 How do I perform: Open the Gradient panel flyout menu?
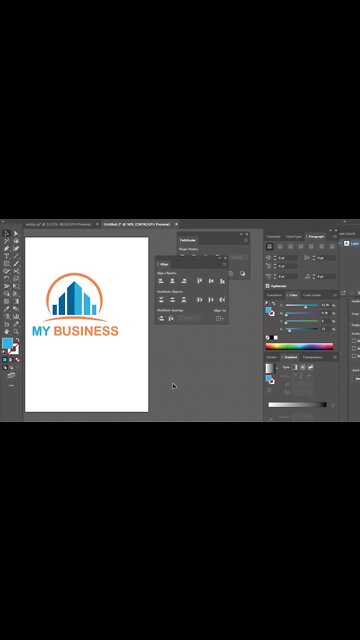(335, 357)
